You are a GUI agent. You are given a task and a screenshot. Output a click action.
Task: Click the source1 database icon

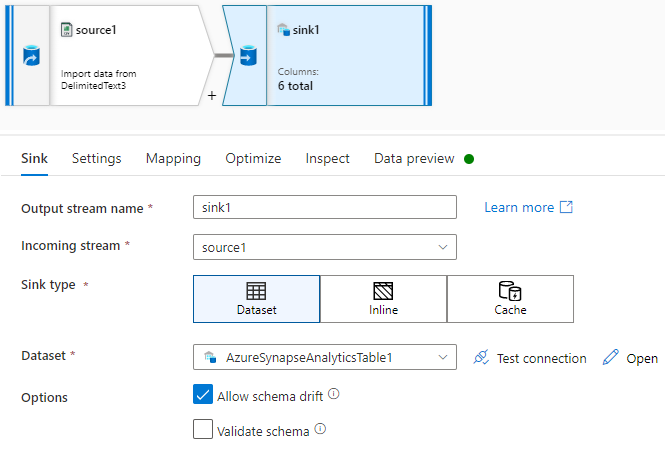(31, 56)
